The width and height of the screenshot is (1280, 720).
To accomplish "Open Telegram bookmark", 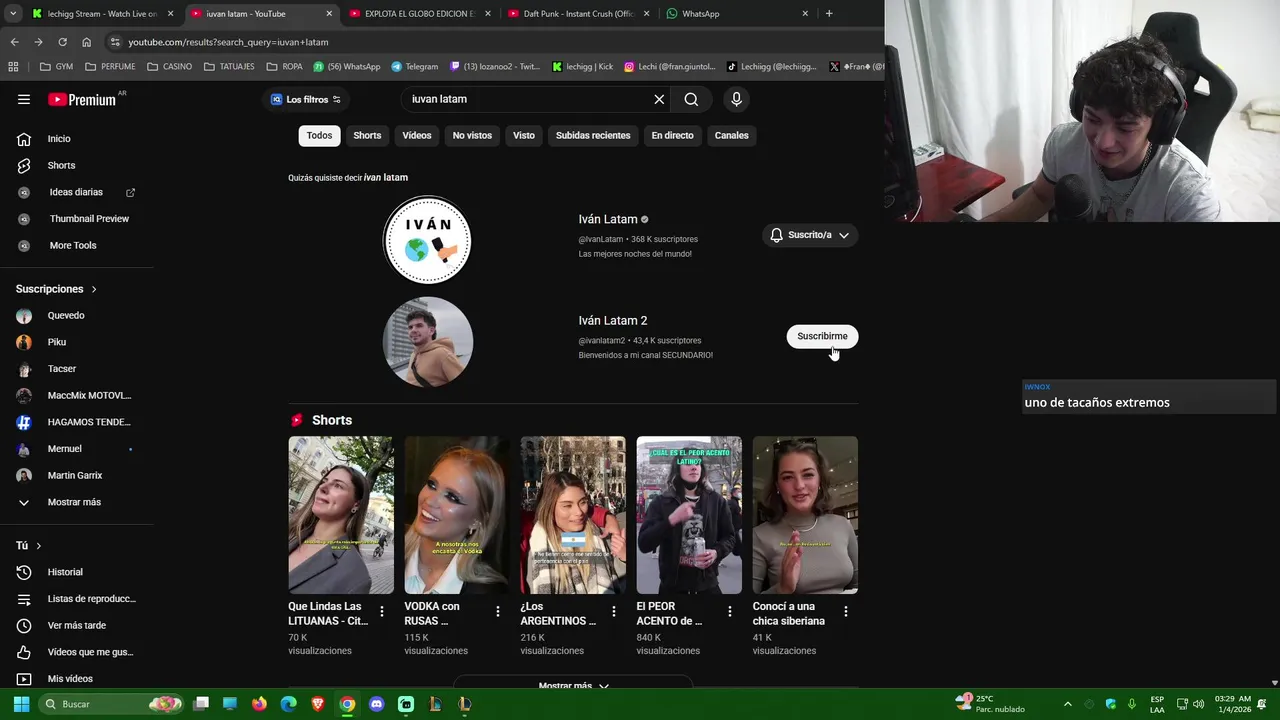I will coord(414,66).
